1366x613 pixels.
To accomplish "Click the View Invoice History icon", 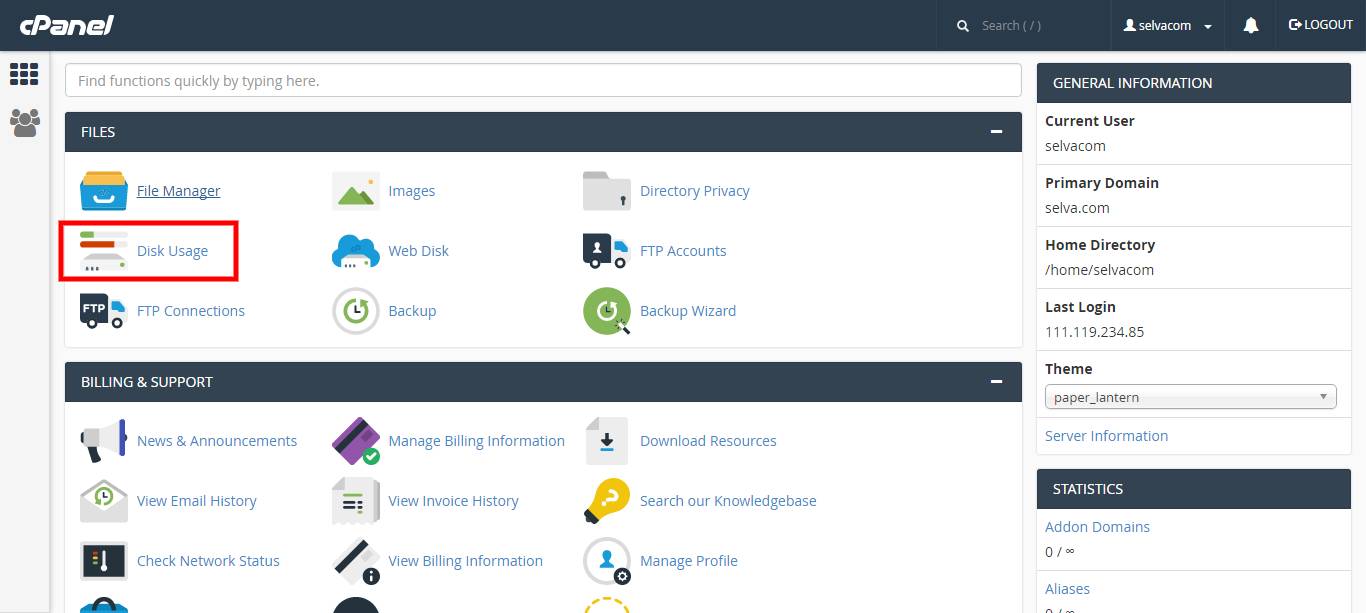I will tap(356, 501).
